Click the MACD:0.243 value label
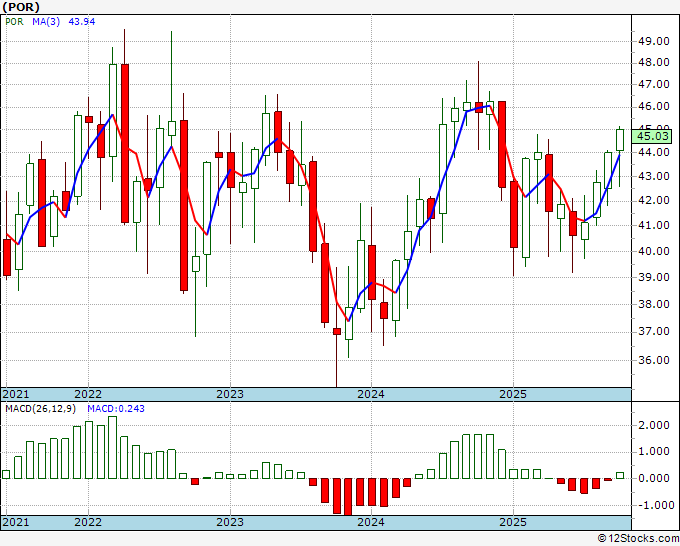 116,409
